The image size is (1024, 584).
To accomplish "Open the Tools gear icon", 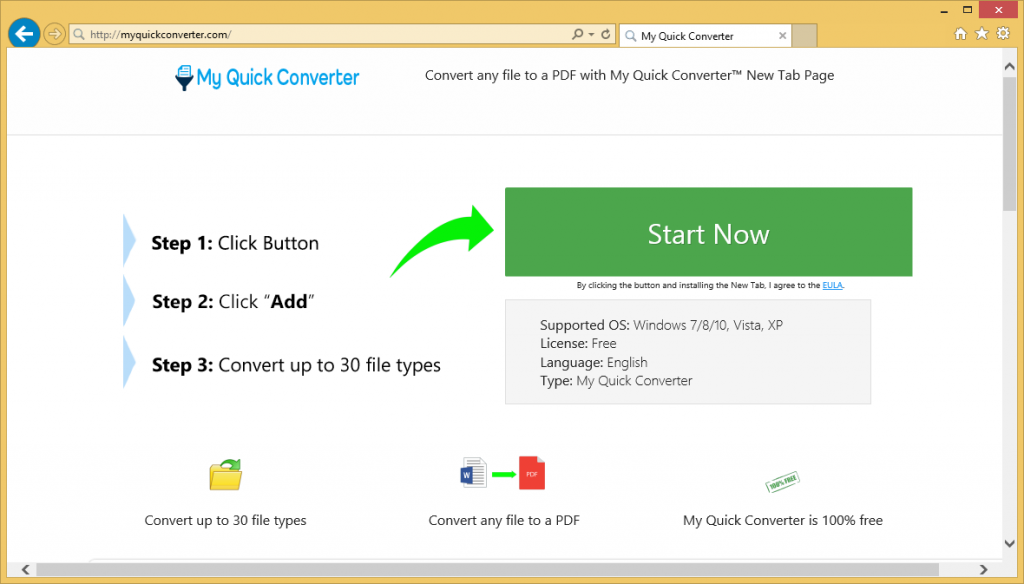I will point(1003,33).
